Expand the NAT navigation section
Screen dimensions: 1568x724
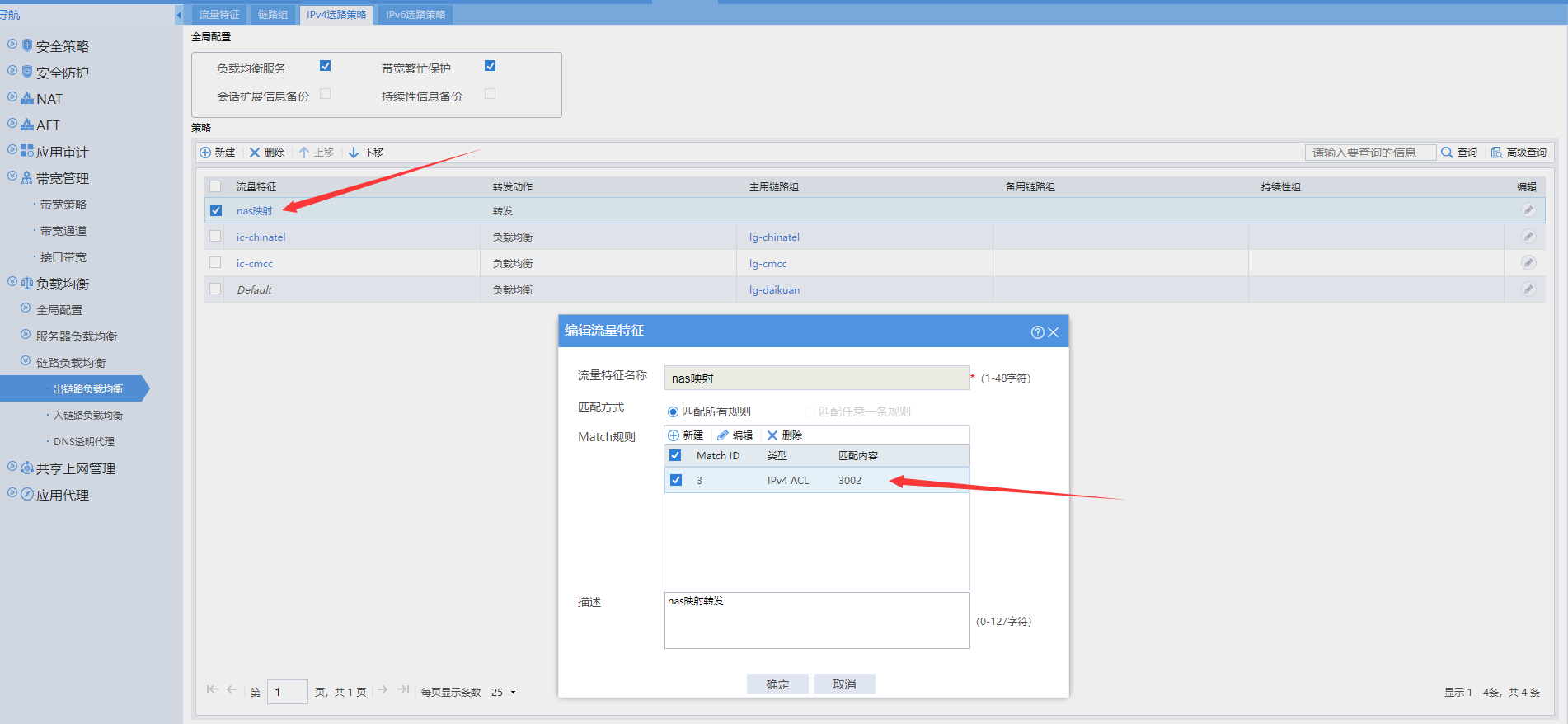[x=12, y=97]
